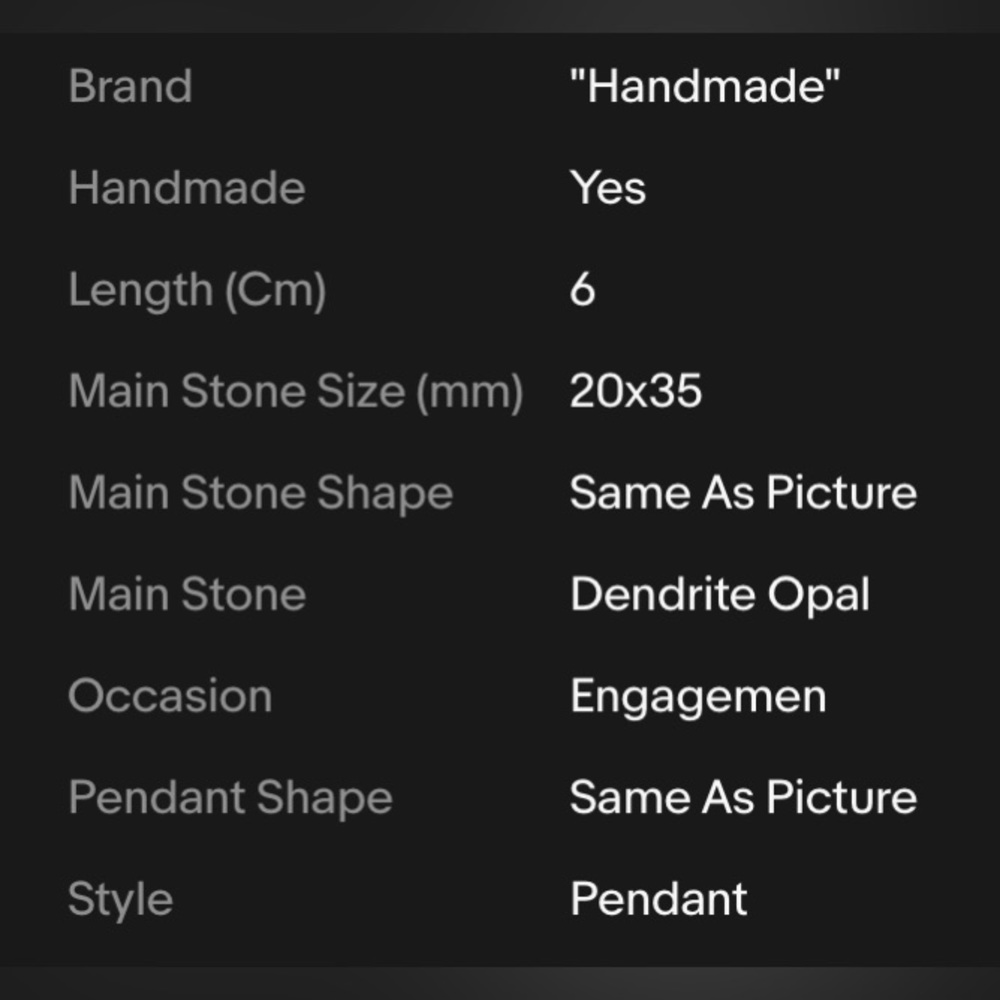Viewport: 1000px width, 1000px height.
Task: Click the Main Stone Shape label
Action: (x=261, y=493)
